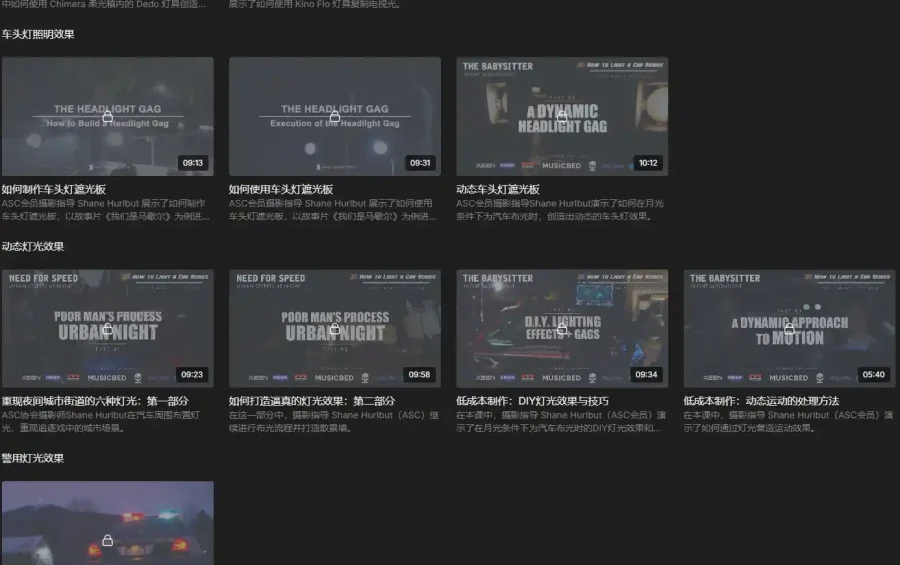Click the 车头灯照明效果 section heading
Screen dimensions: 900x565
point(38,34)
